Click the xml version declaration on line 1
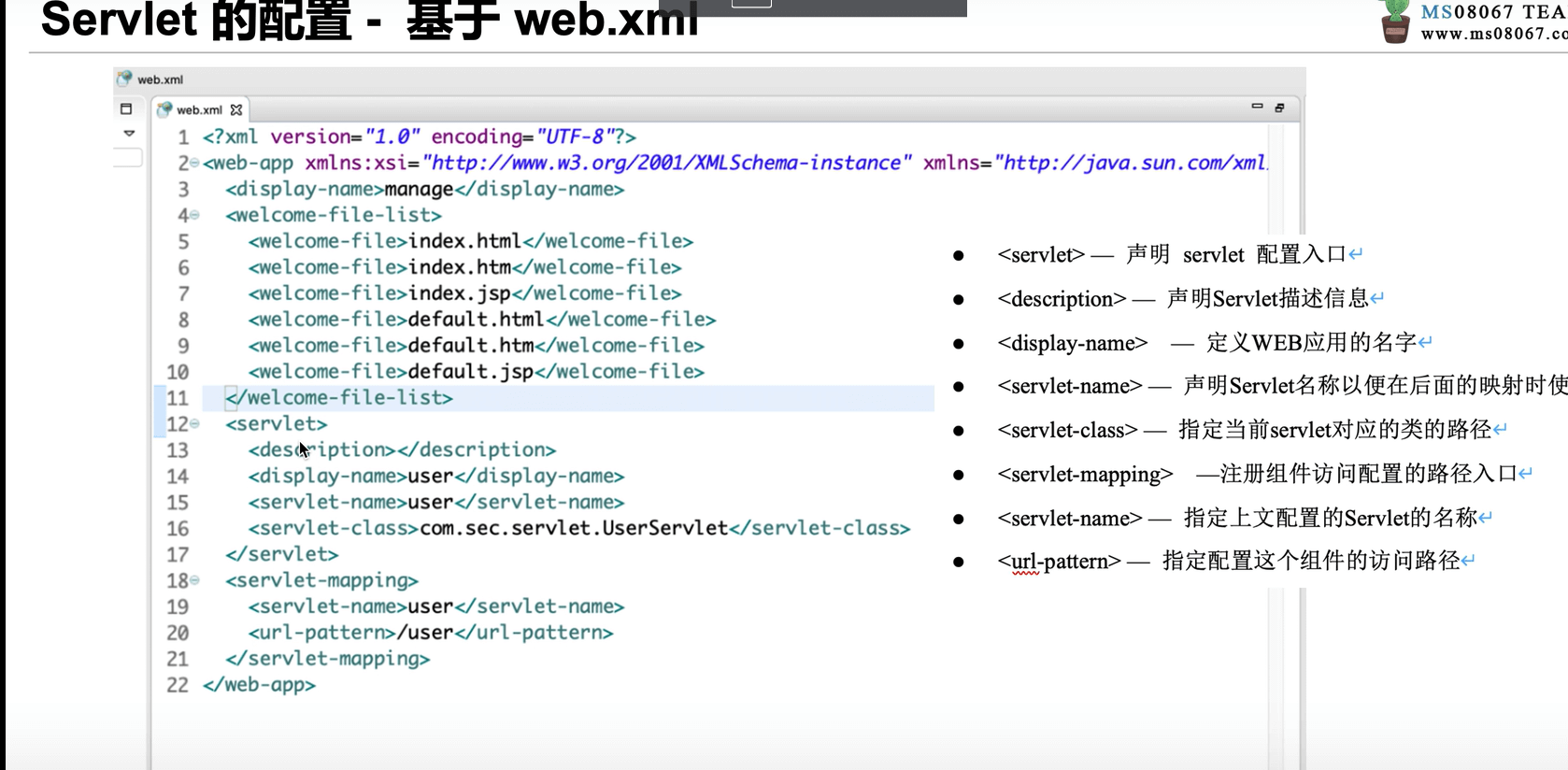The image size is (1568, 770). point(419,137)
